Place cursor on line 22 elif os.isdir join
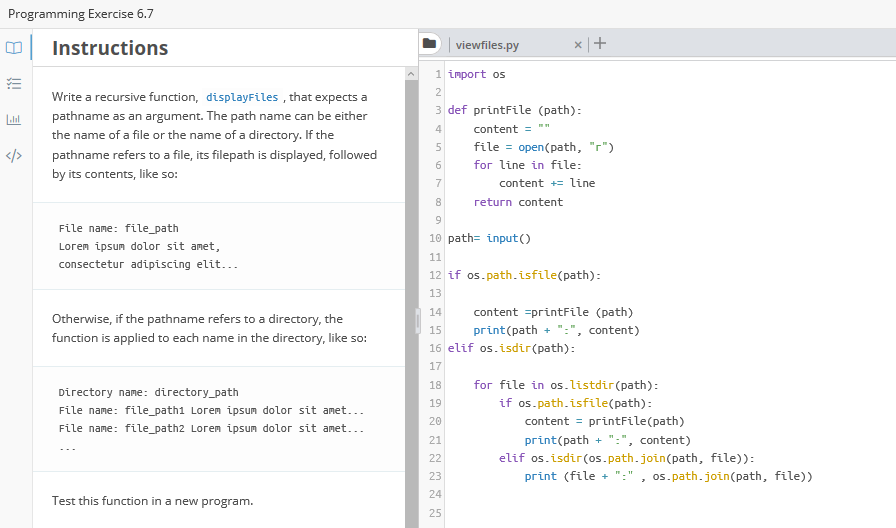The image size is (896, 528). pos(626,458)
